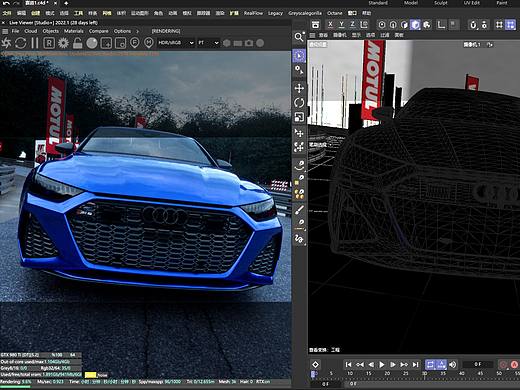
Task: Click the restart render circular arrows icon
Action: coord(20,43)
